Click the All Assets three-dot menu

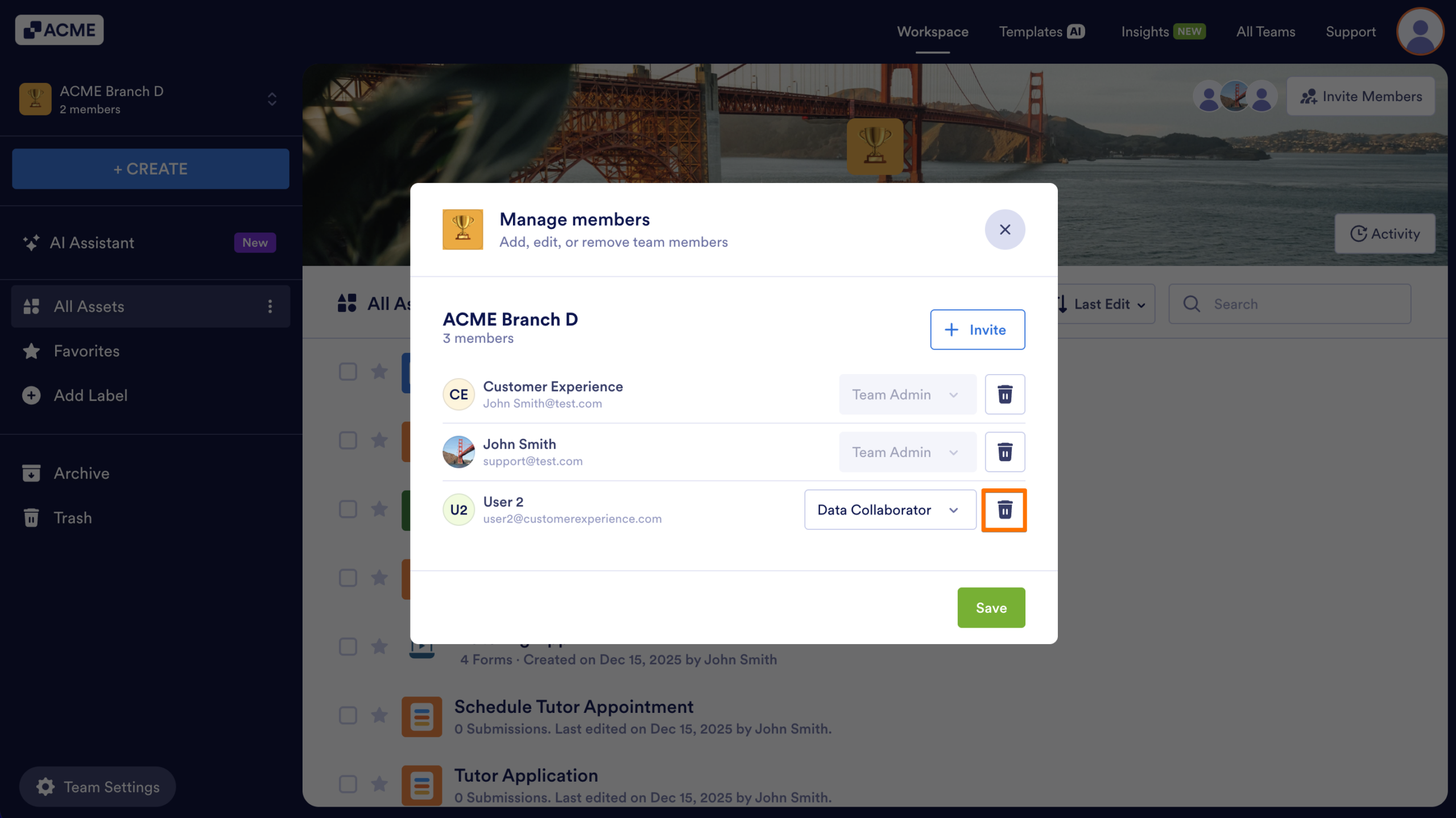click(x=270, y=306)
